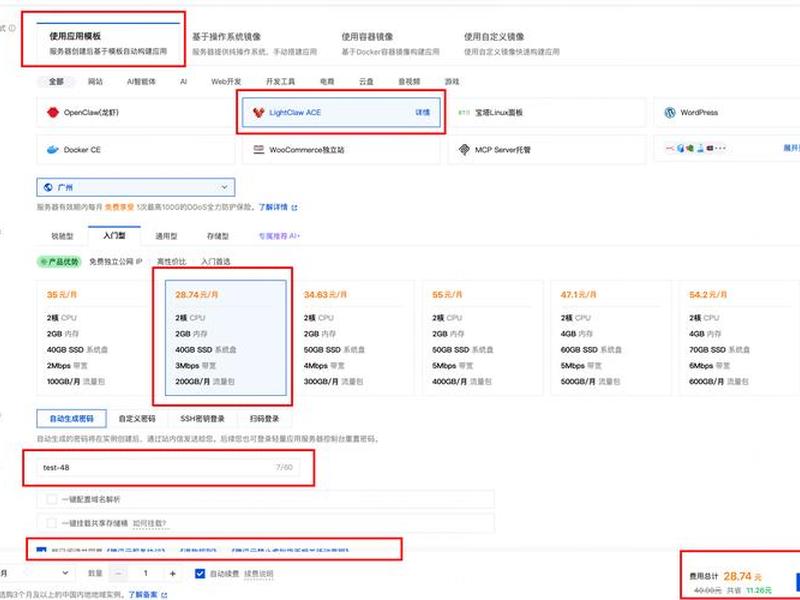Click the external-link icon after 了解详情
Viewport: 800px width, 600px height.
point(294,208)
